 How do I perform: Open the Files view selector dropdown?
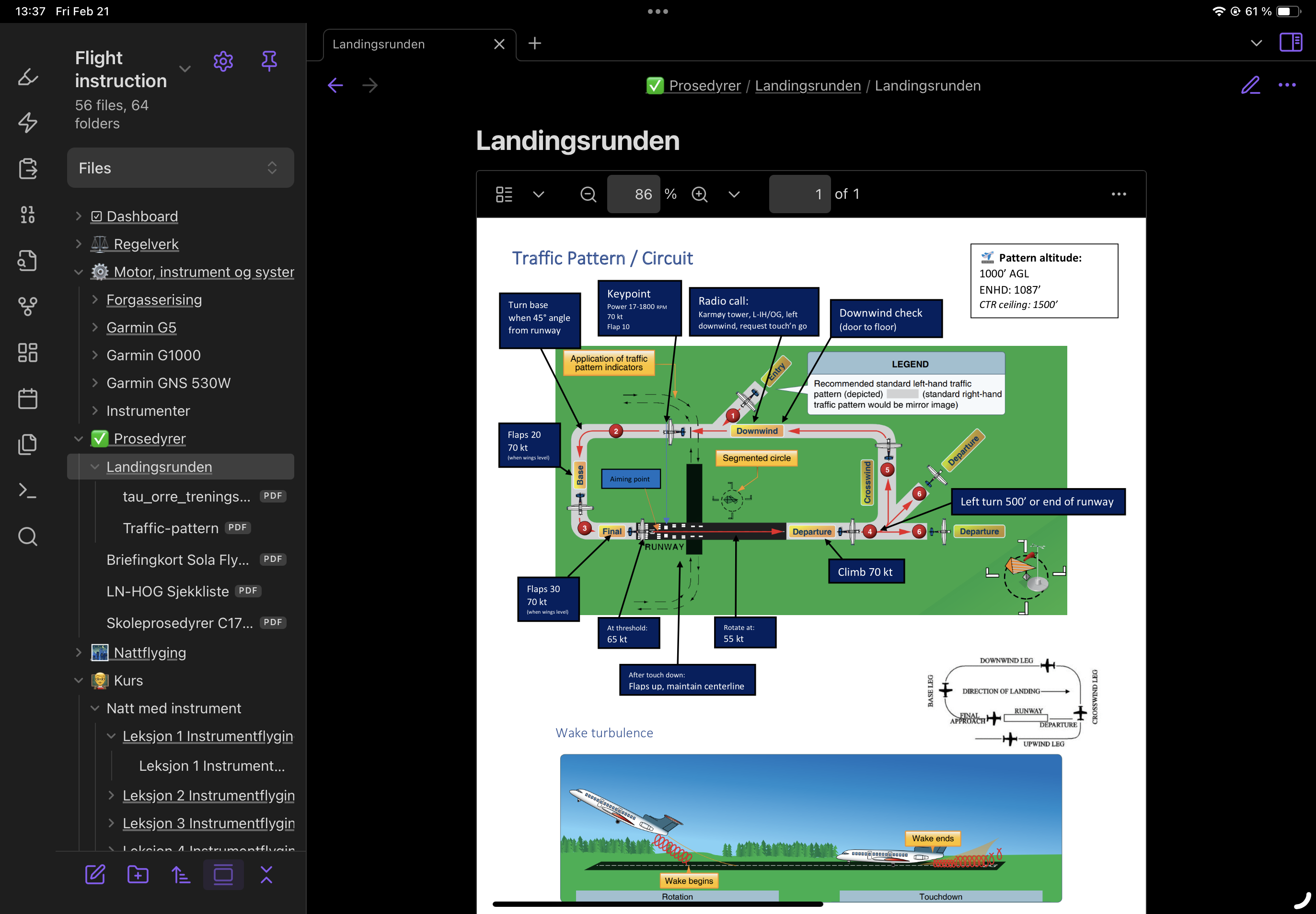click(x=181, y=168)
